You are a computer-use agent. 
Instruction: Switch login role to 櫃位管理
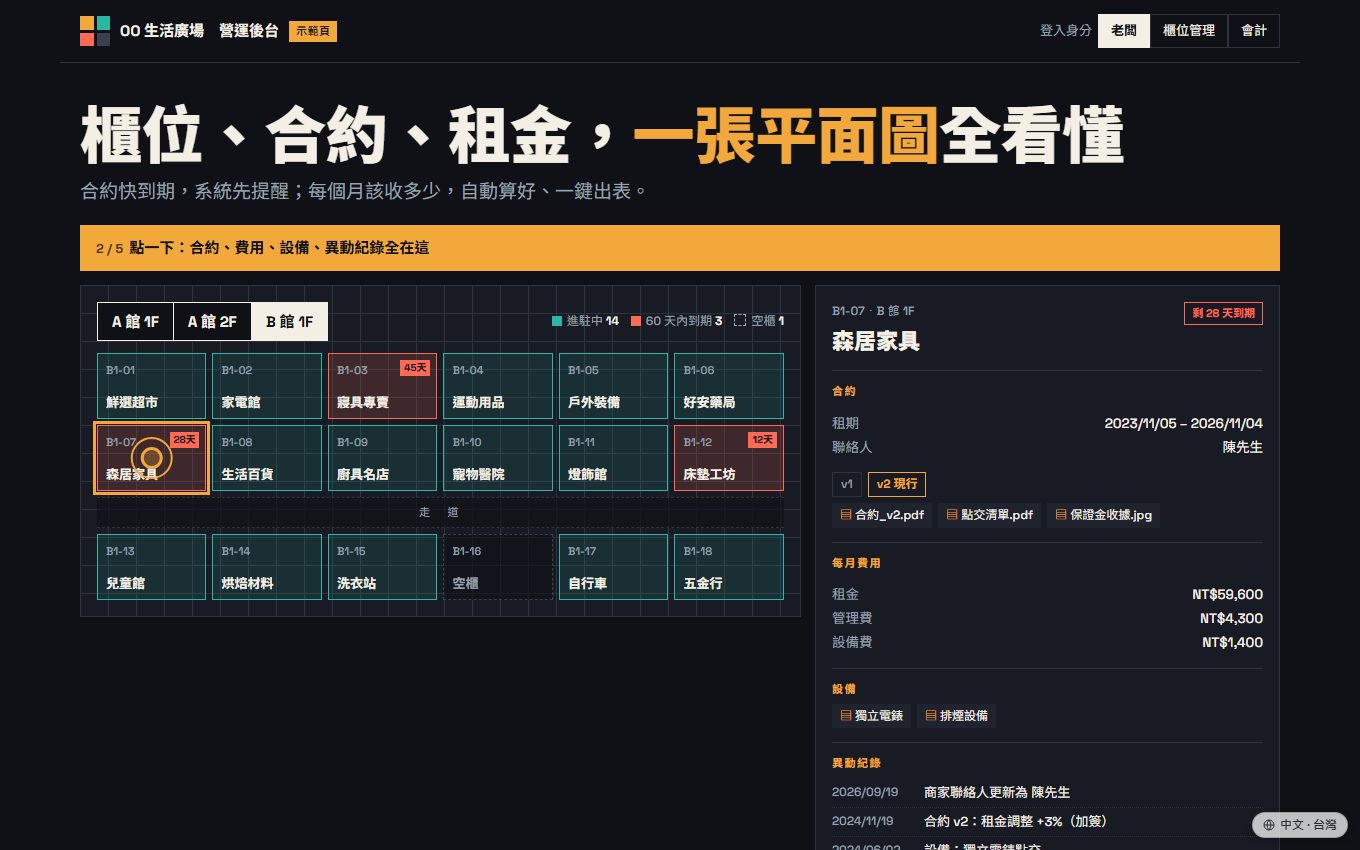tap(1189, 31)
